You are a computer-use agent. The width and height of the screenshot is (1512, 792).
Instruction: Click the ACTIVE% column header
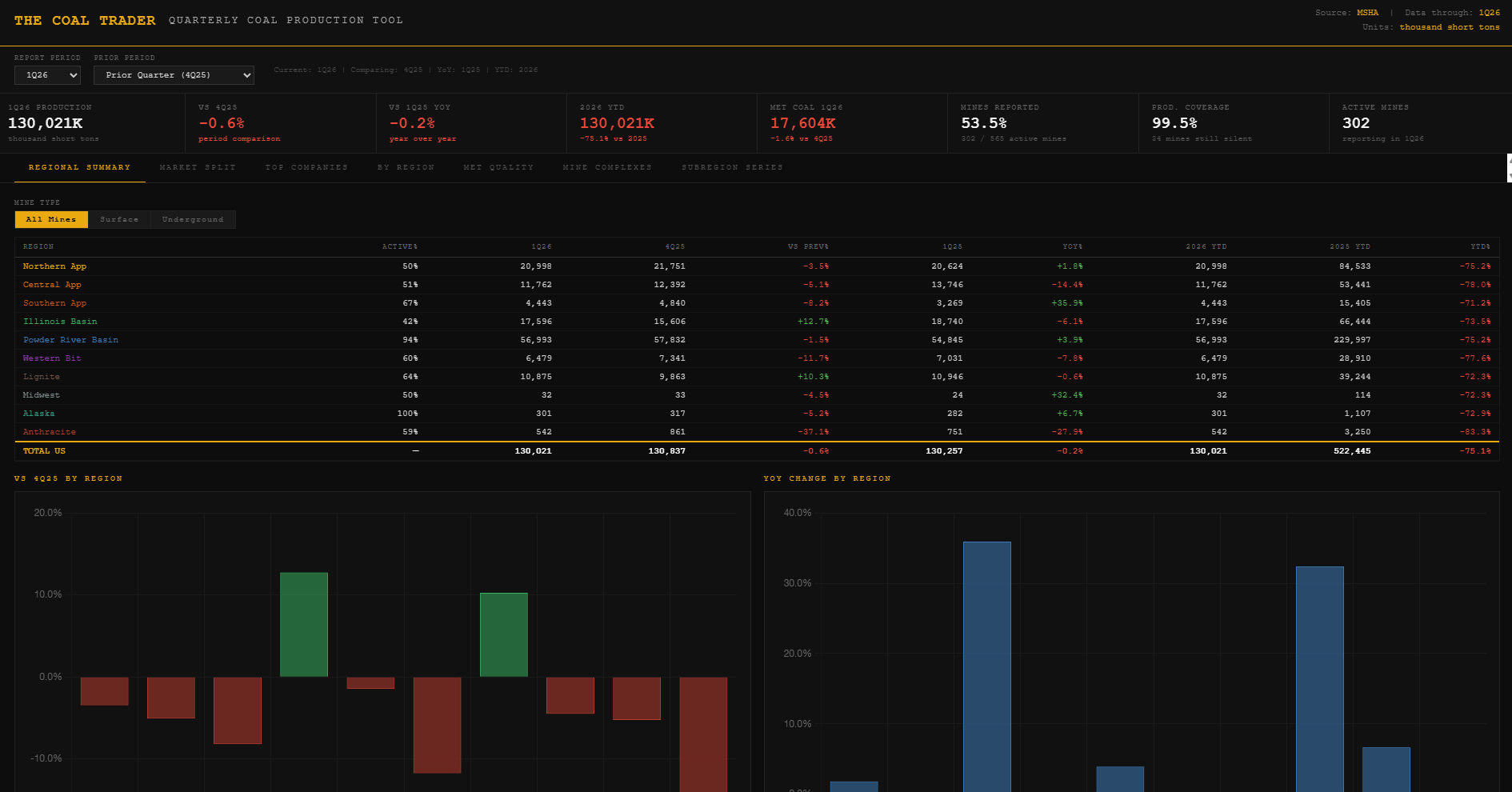click(400, 246)
